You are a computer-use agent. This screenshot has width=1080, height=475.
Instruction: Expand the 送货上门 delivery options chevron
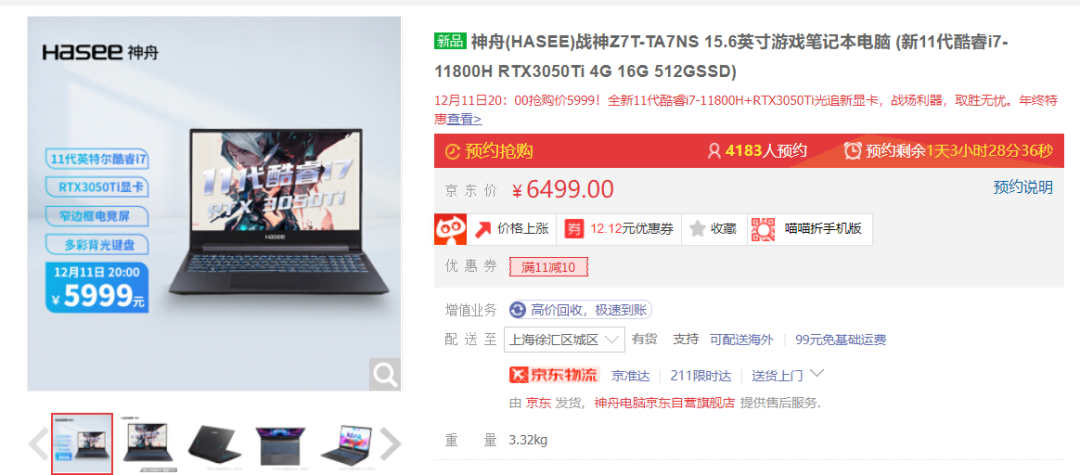click(x=818, y=374)
